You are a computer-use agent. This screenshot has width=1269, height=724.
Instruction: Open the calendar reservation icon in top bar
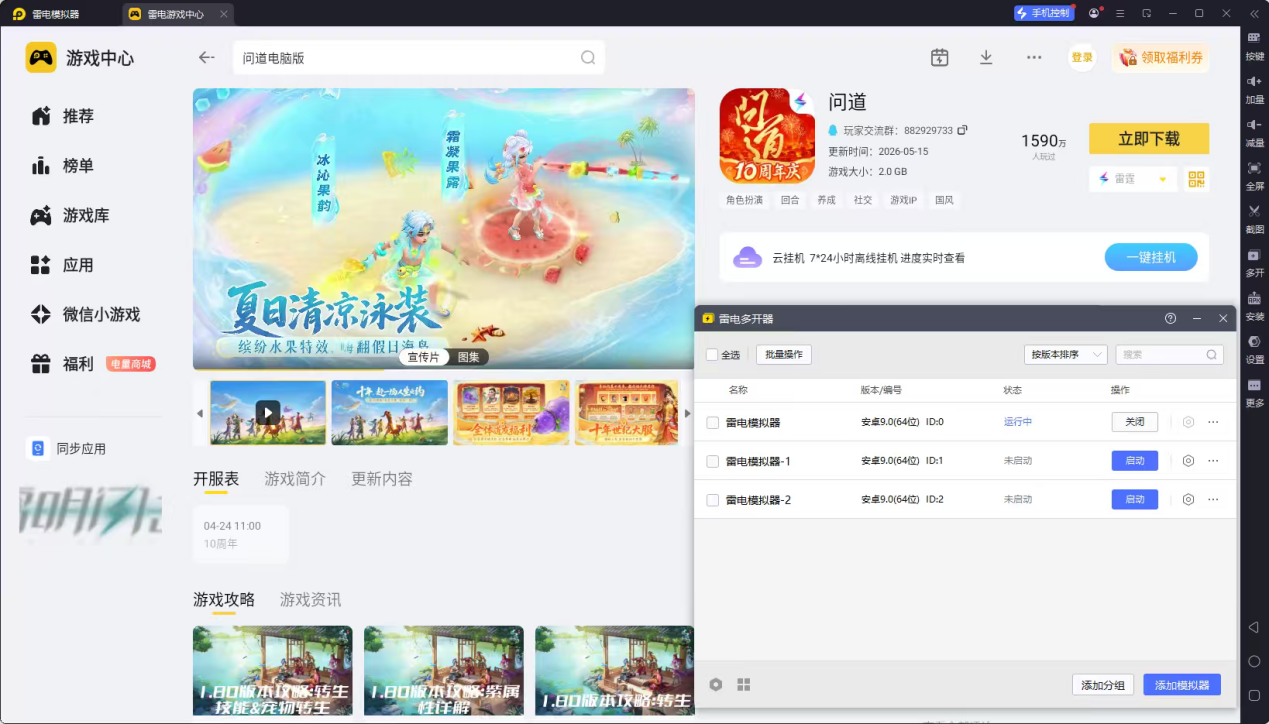(939, 58)
